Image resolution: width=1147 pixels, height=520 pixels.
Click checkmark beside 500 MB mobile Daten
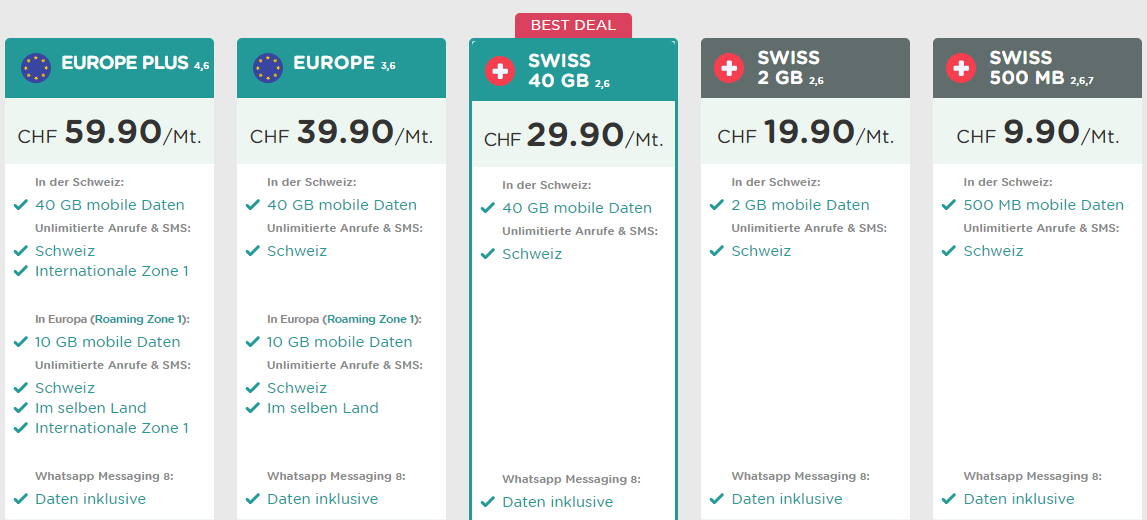pyautogui.click(x=949, y=205)
